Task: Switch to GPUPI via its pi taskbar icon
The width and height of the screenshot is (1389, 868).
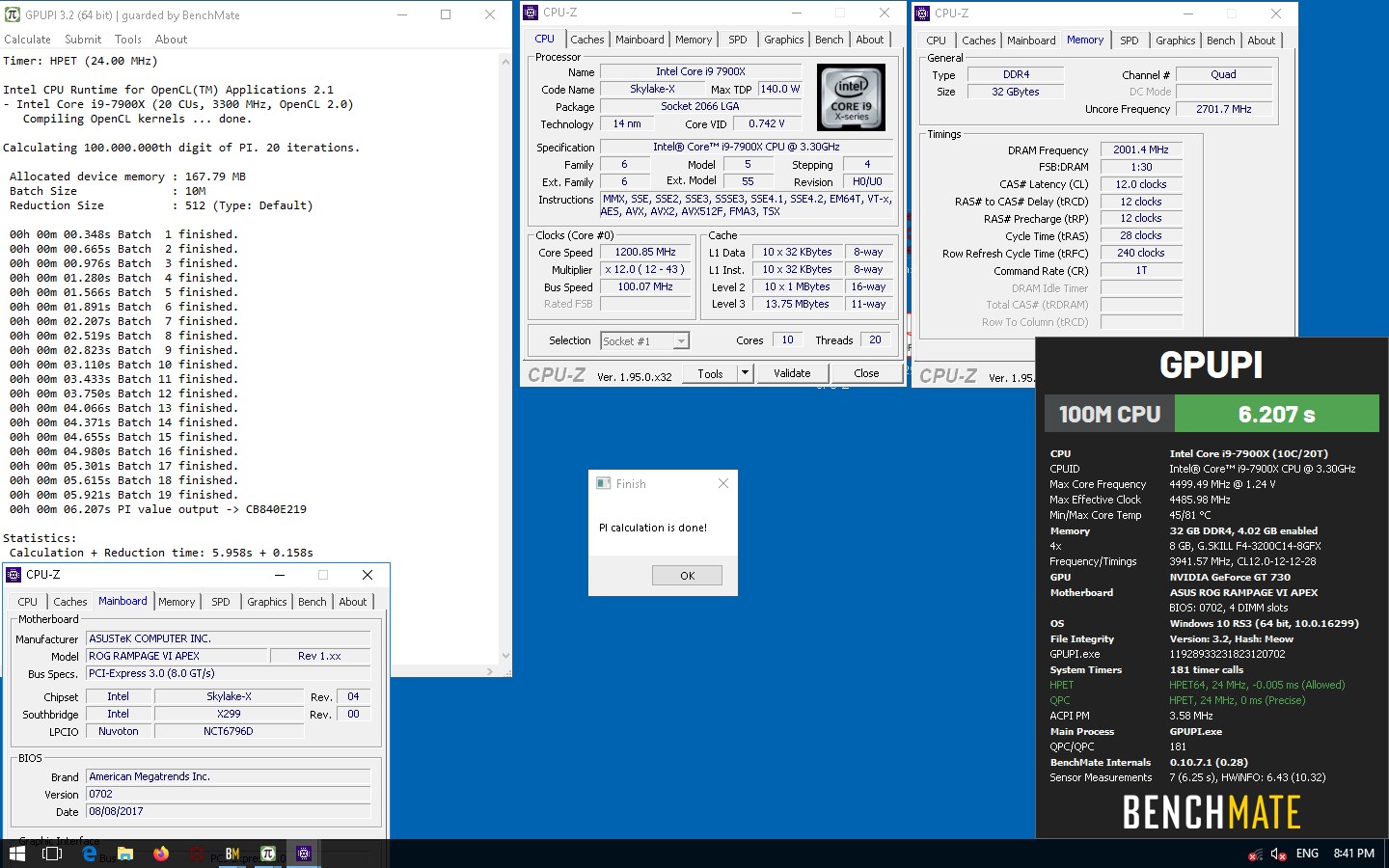Action: click(x=268, y=854)
